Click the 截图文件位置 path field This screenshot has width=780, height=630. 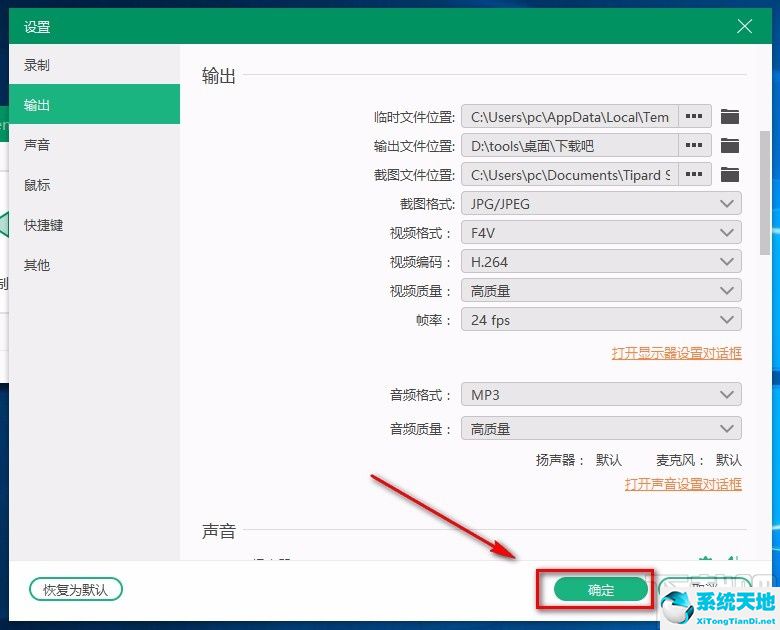coord(570,174)
